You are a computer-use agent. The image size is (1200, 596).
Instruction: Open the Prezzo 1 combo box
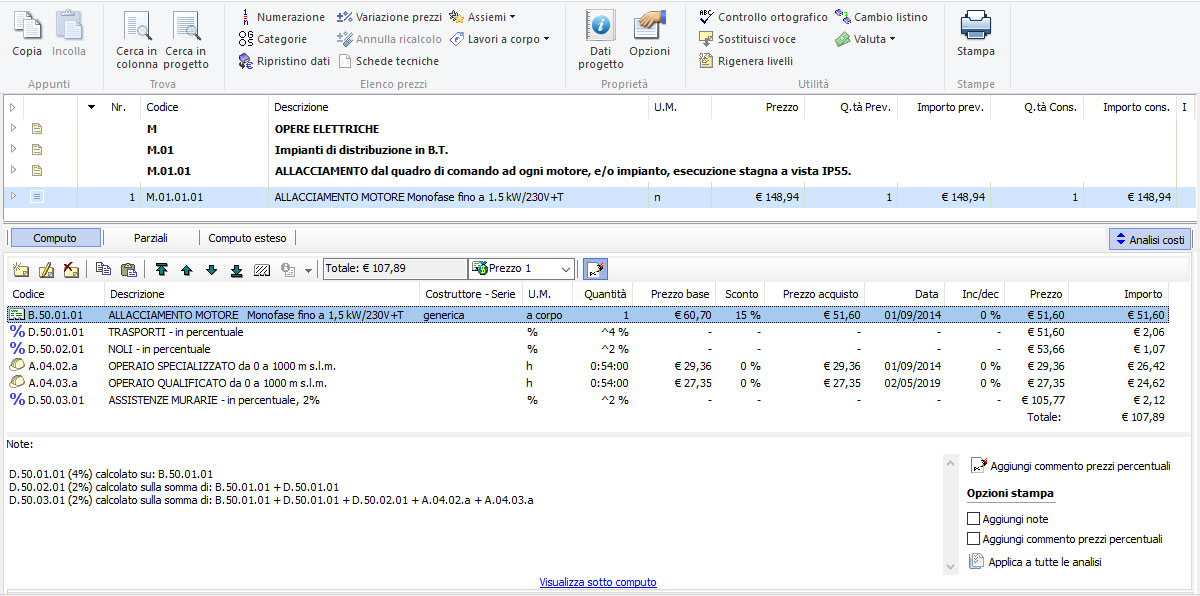(522, 269)
